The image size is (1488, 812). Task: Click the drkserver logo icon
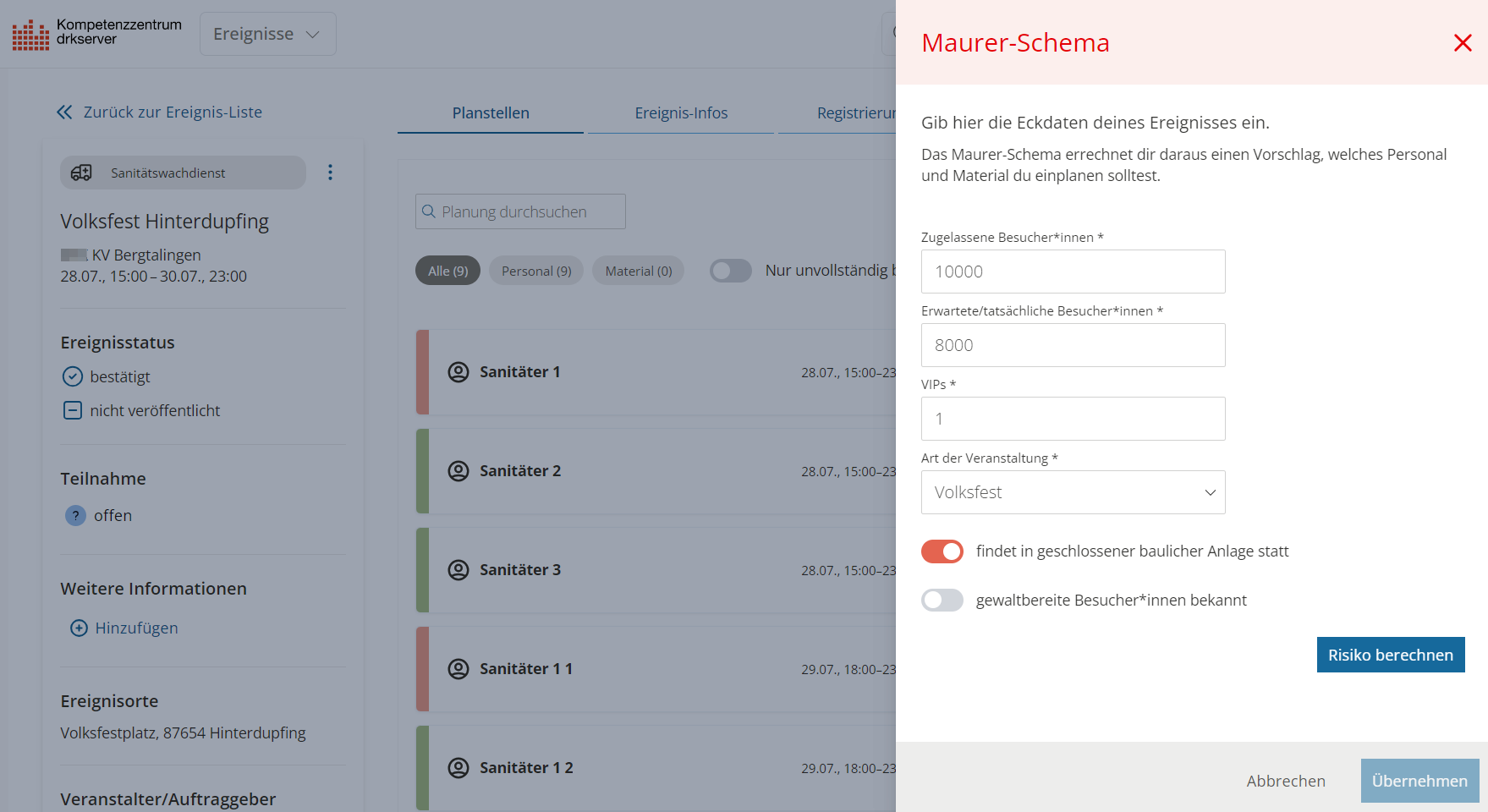tap(30, 35)
